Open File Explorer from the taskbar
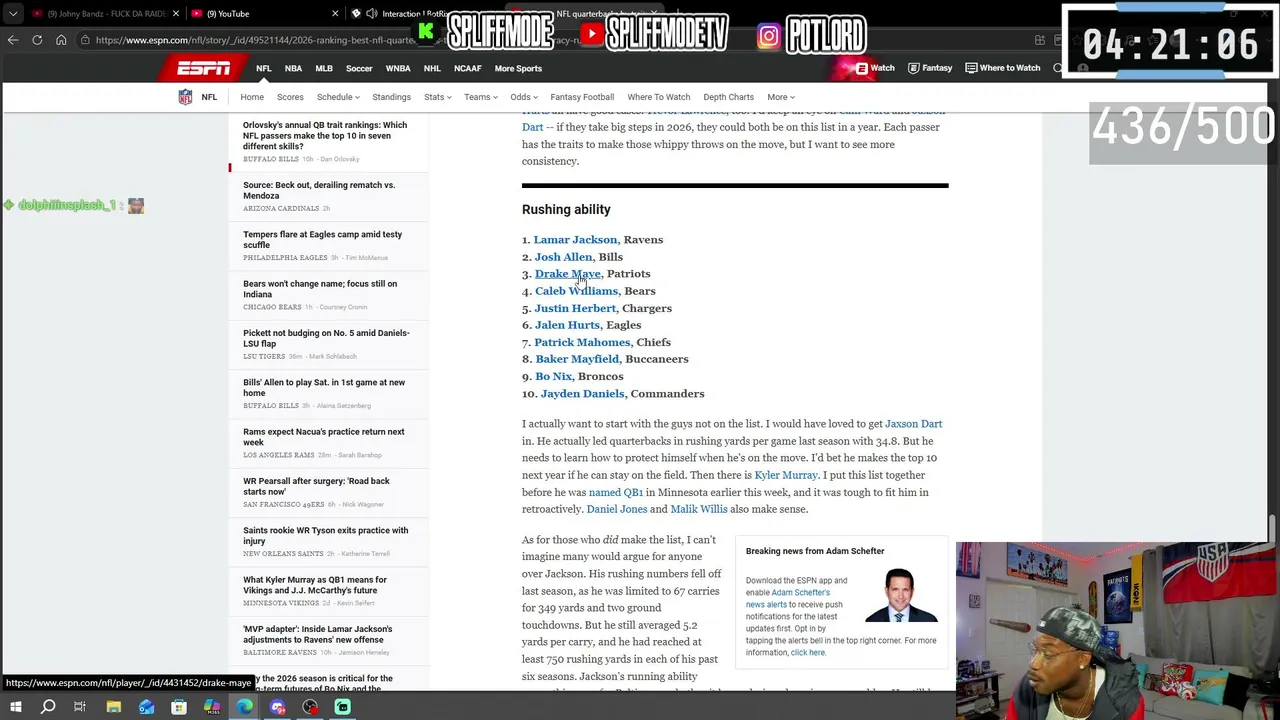 [x=113, y=707]
